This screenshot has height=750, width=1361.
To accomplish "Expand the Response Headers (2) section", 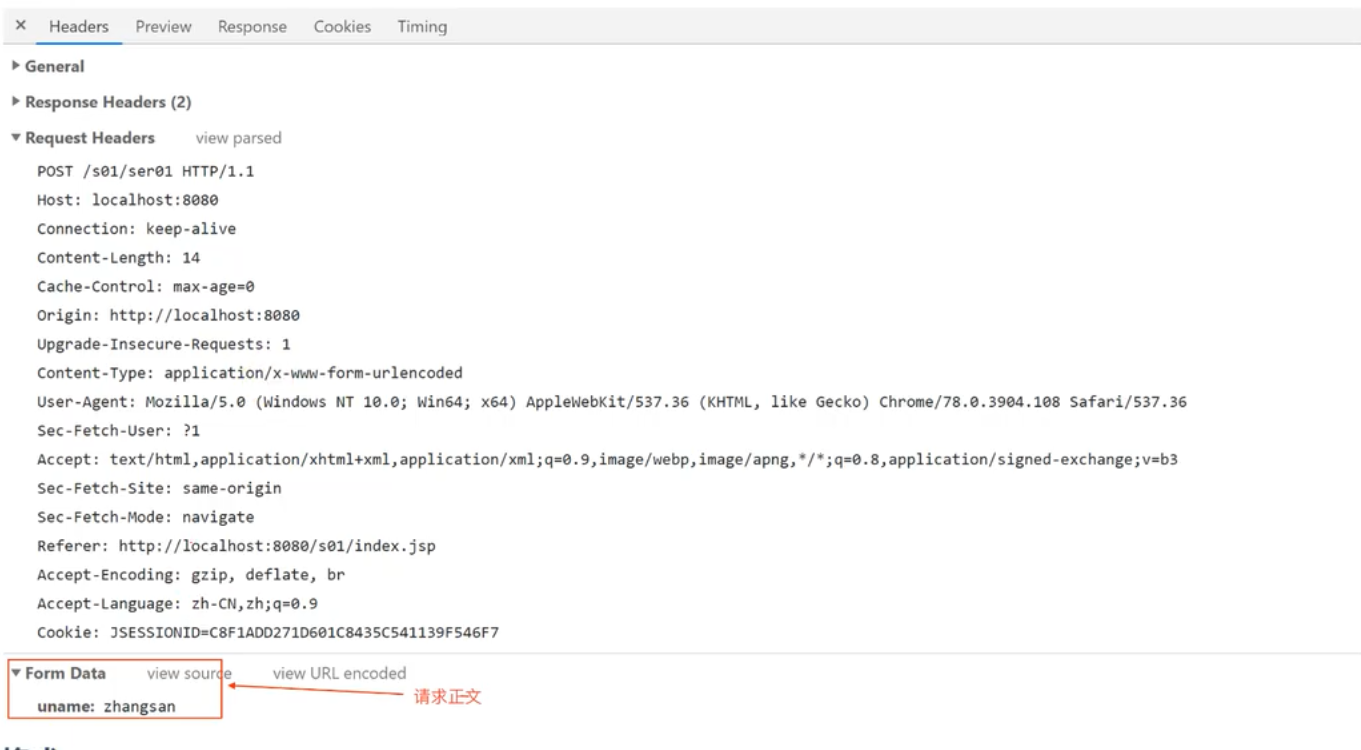I will (x=101, y=102).
